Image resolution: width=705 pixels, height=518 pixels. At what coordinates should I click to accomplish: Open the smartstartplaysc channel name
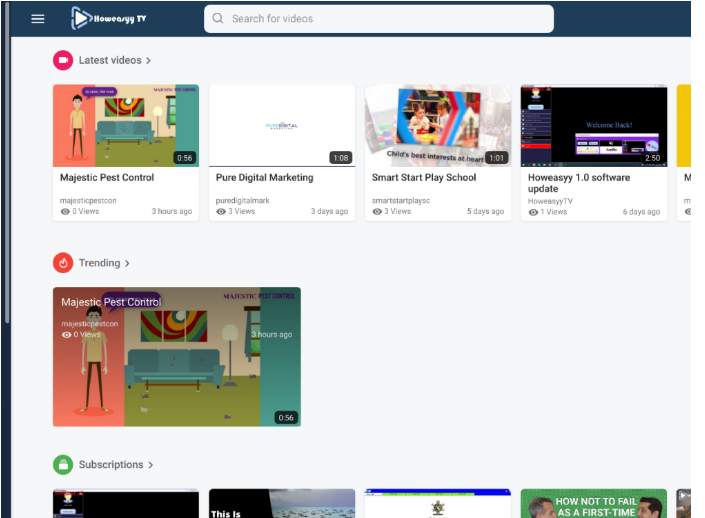401,201
